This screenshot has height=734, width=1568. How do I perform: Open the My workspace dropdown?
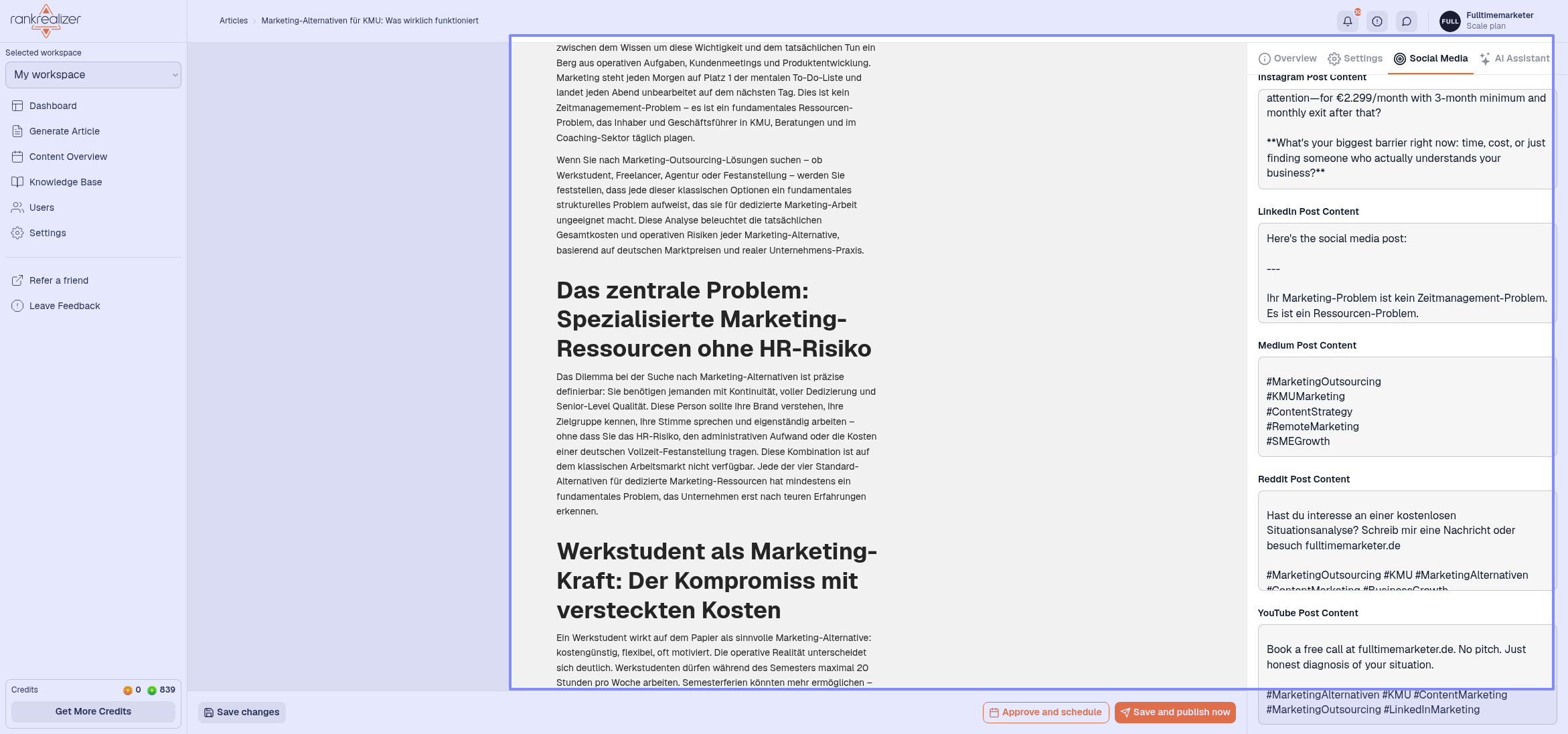pos(93,75)
